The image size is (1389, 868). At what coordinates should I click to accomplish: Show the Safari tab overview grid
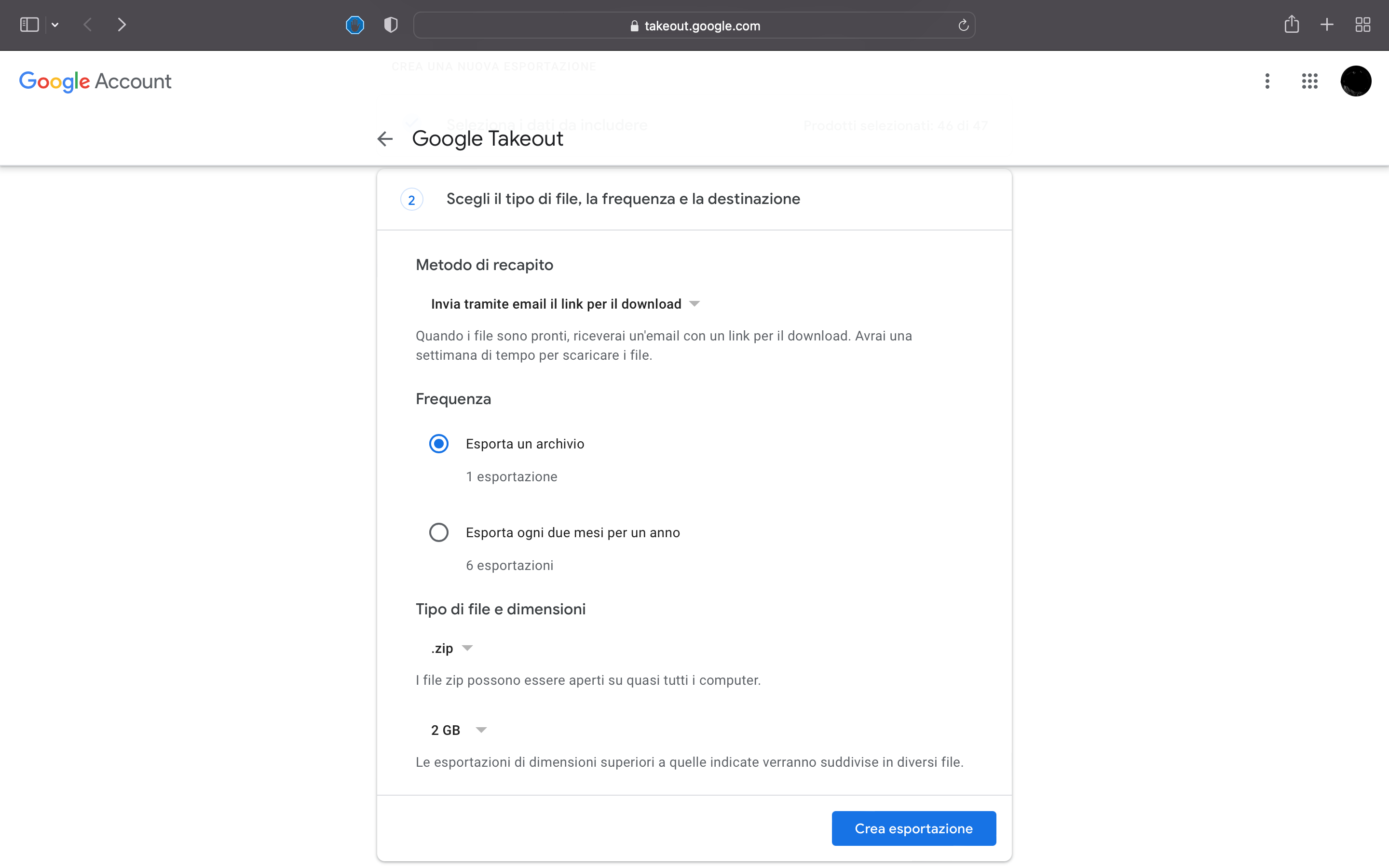1363,25
